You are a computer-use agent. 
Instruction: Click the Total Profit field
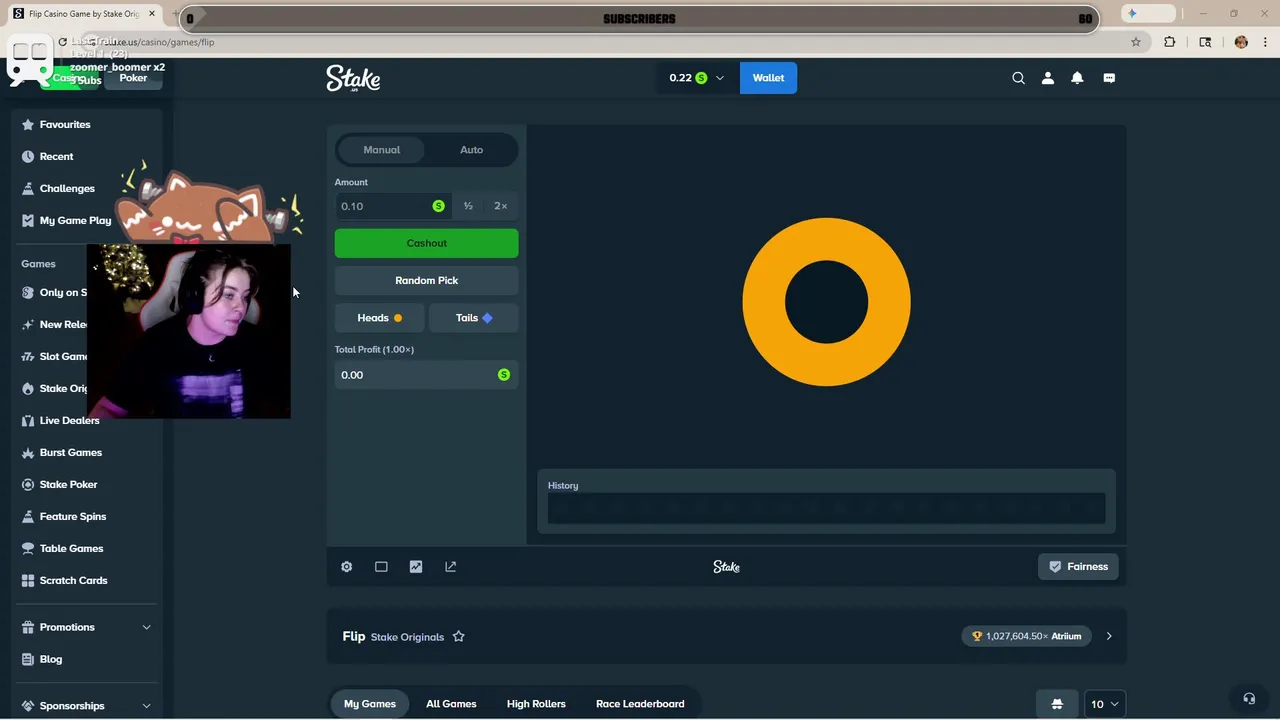(427, 375)
